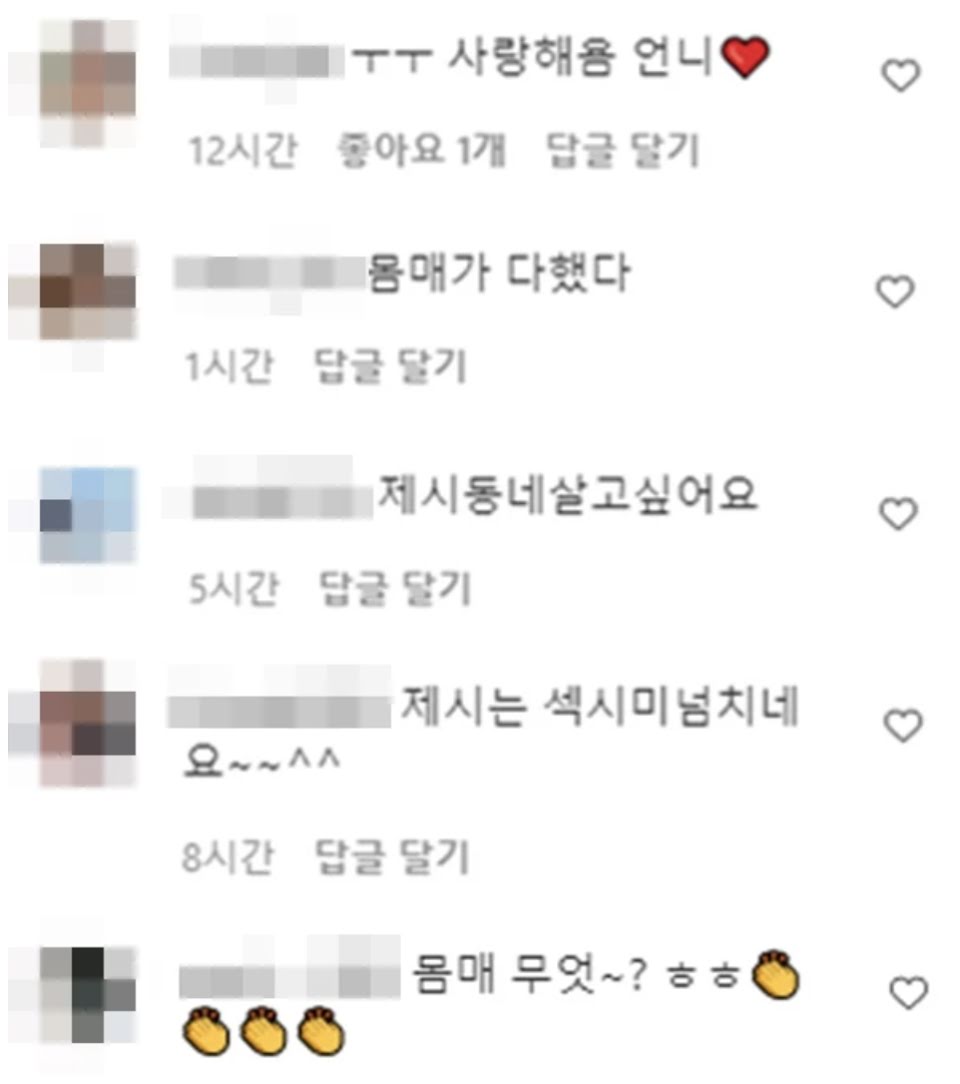Image resolution: width=960 pixels, height=1084 pixels.
Task: Click 답글 달기 under the 8시간 comment
Action: click(x=393, y=857)
